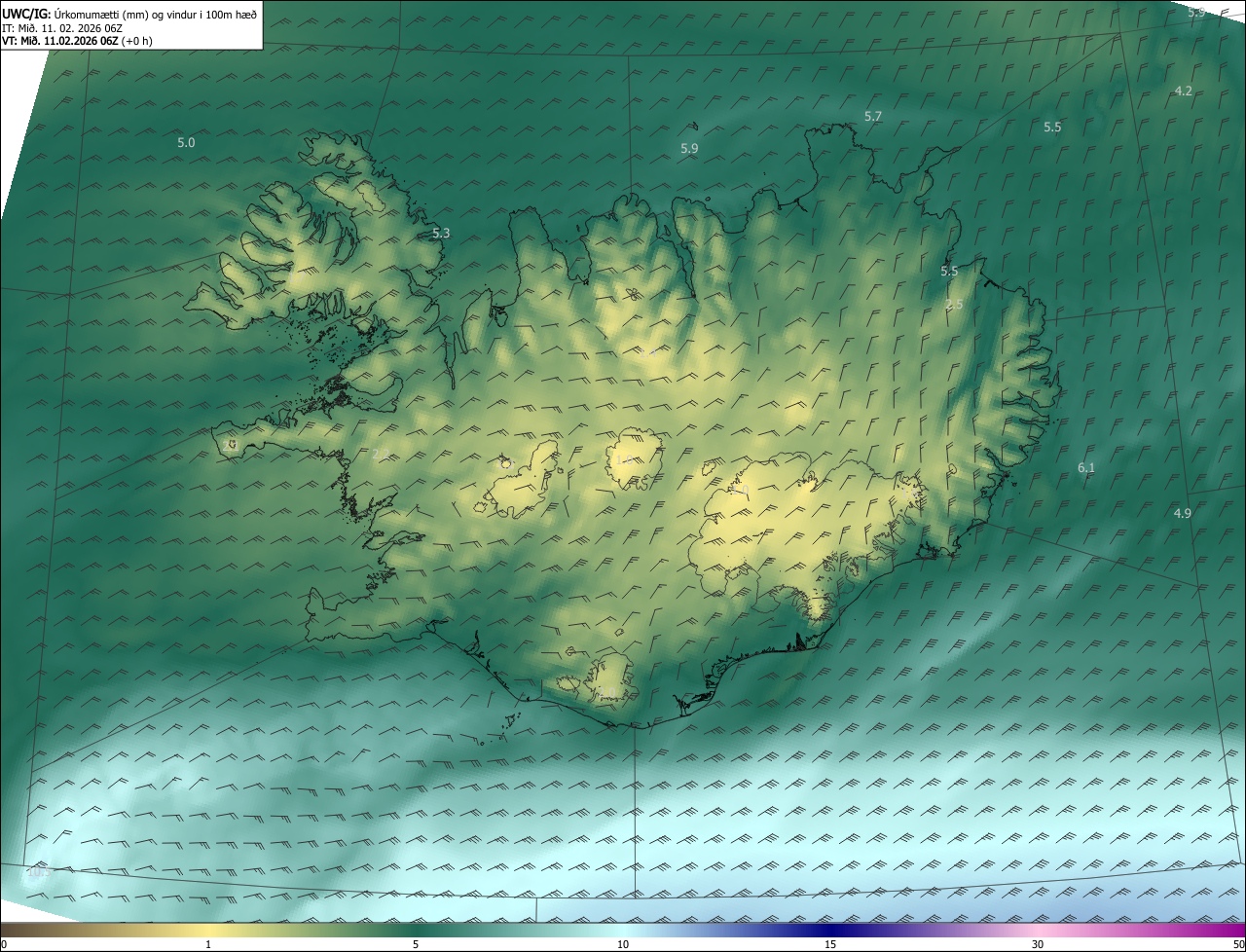Click the '4.2' value label in the northeast
The height and width of the screenshot is (952, 1246).
coord(1183,91)
